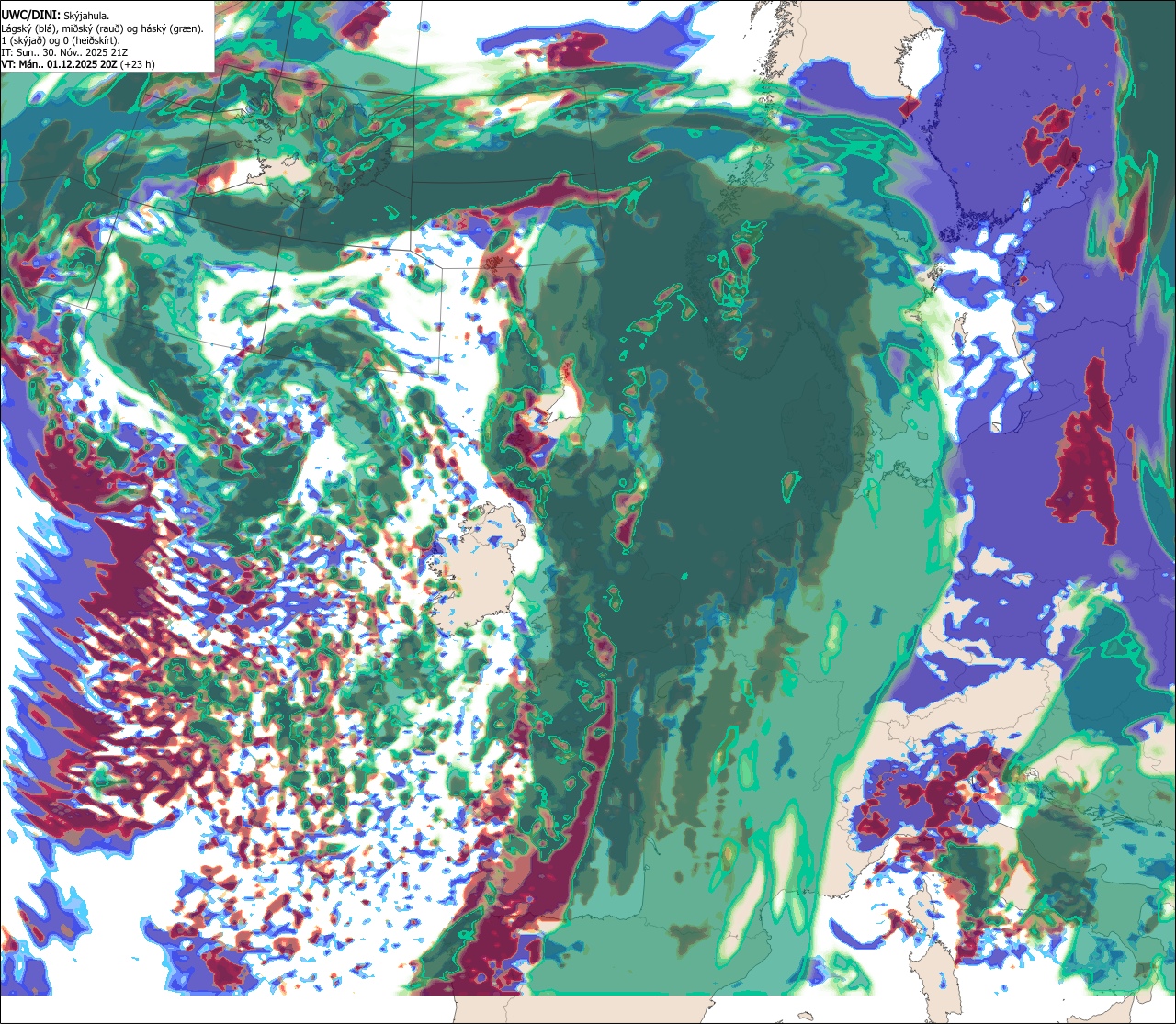Click the bold 'VT: Mán.. 01.12.2025 20Z' text
The image size is (1176, 1024).
[59, 65]
